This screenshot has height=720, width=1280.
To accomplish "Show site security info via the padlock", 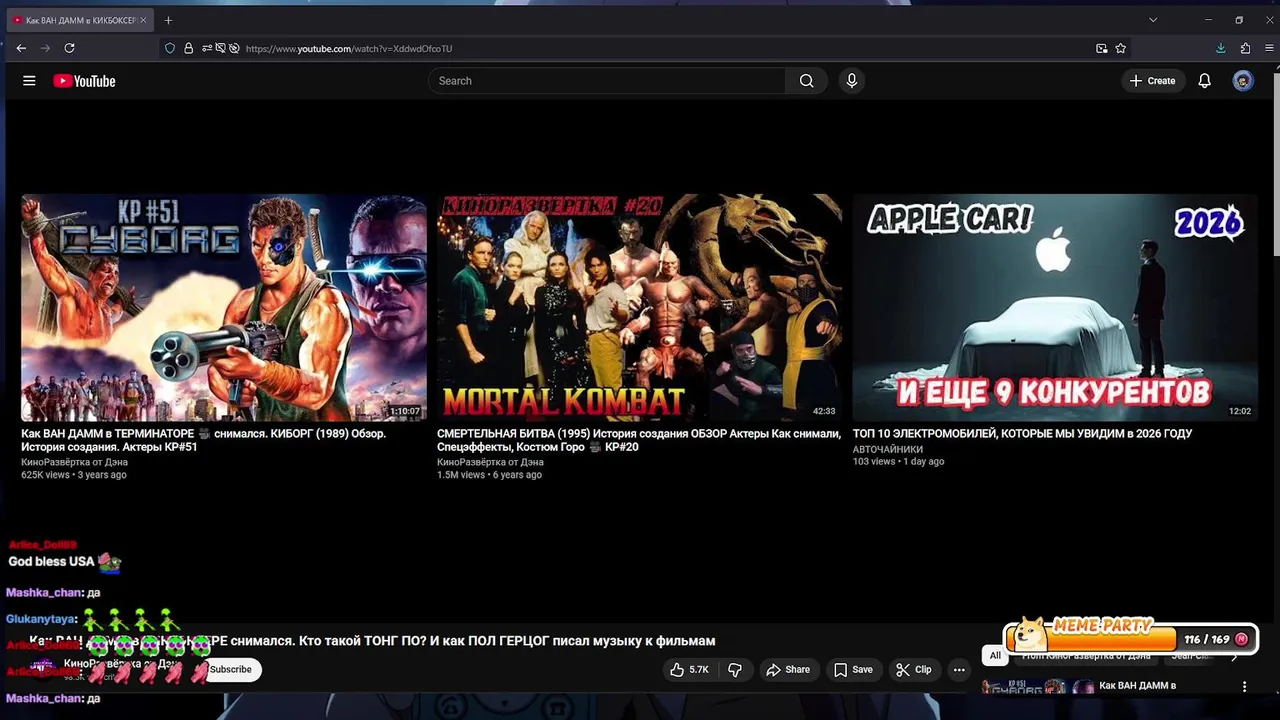I will [188, 48].
